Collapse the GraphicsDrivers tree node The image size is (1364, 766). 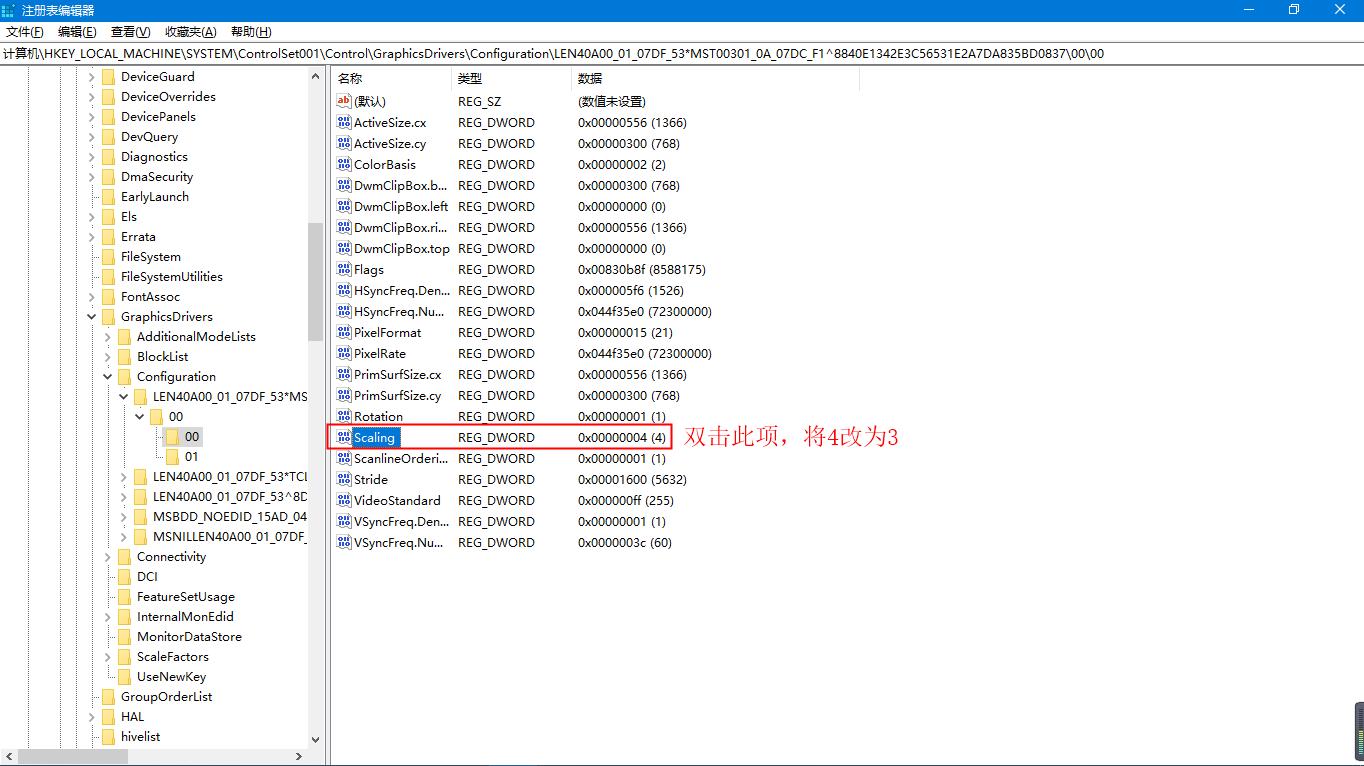click(92, 317)
